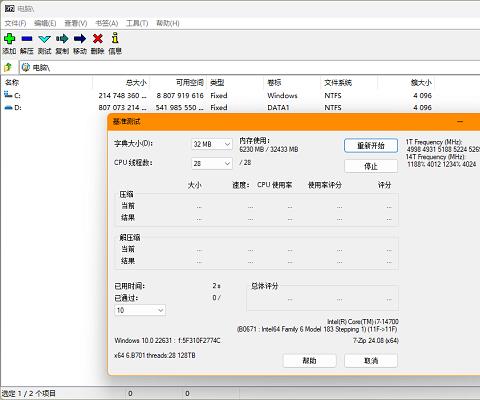Screen dimensions: 480x400
Task: Click the 'DATA1' label cell
Action: [278, 108]
